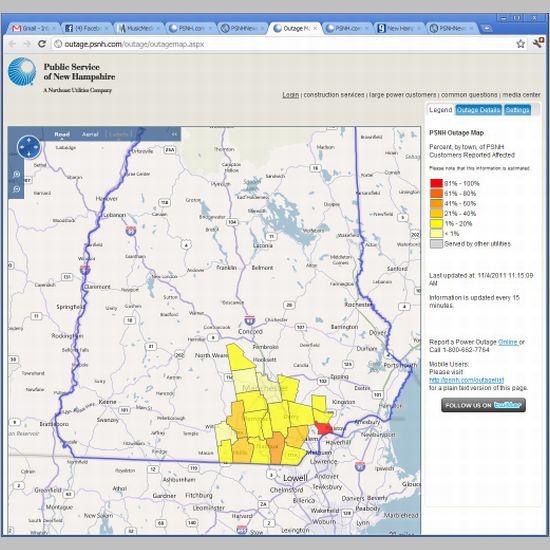Click the Call 1-800-662-7764 phone number
Screen dimensions: 550x550
click(x=459, y=350)
